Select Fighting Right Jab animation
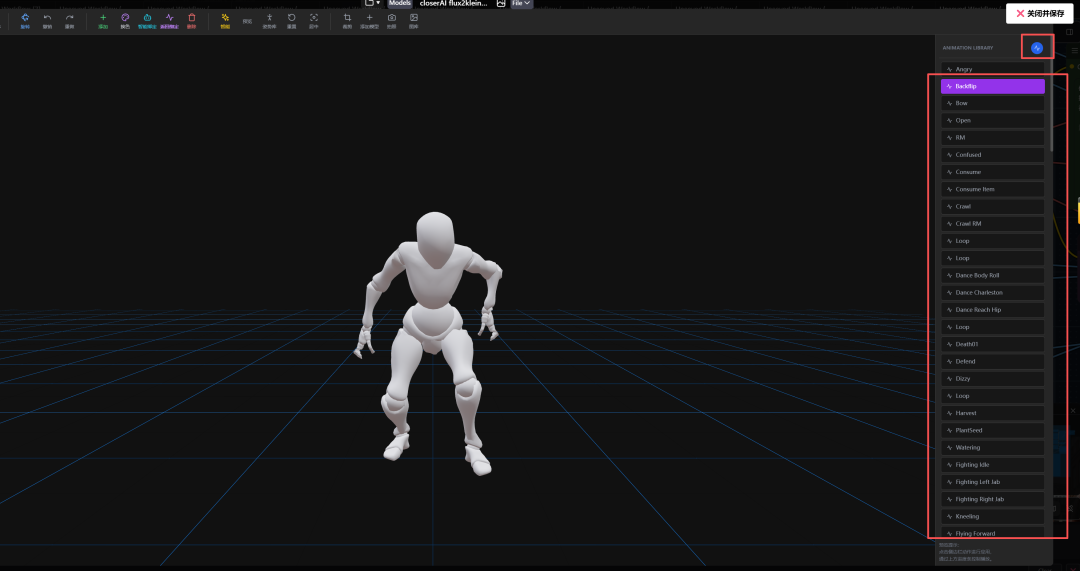Viewport: 1080px width, 571px height. [x=993, y=499]
